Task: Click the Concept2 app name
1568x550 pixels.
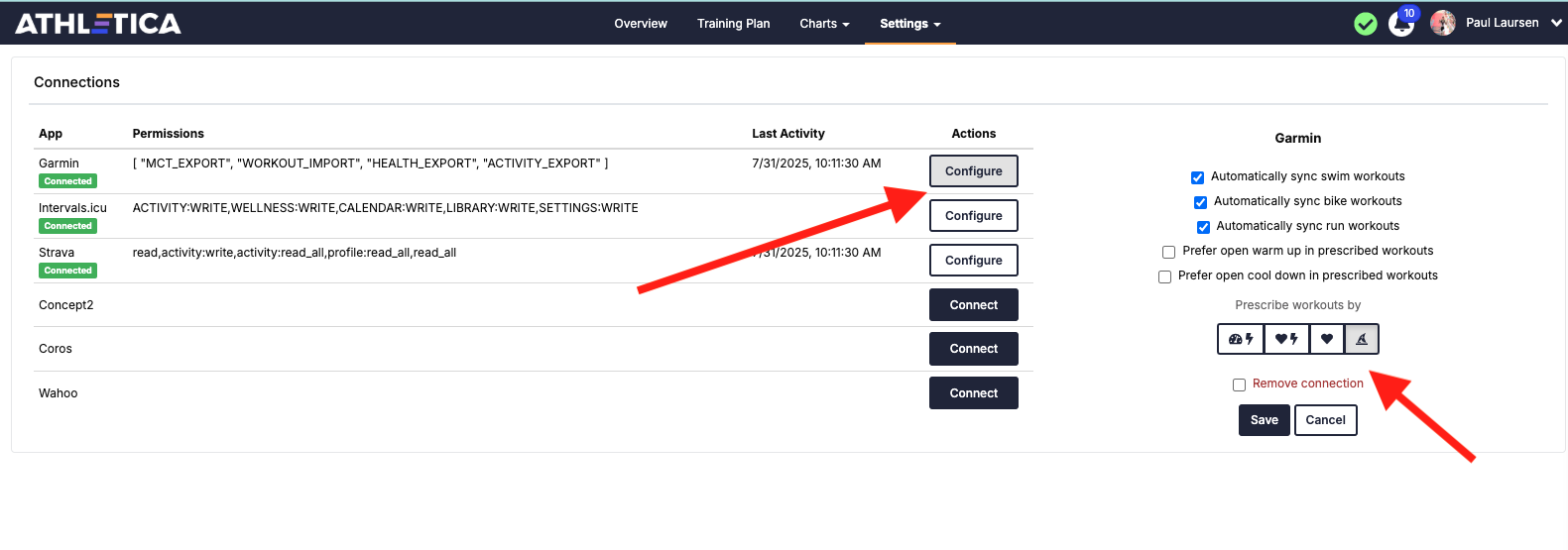Action: point(65,305)
